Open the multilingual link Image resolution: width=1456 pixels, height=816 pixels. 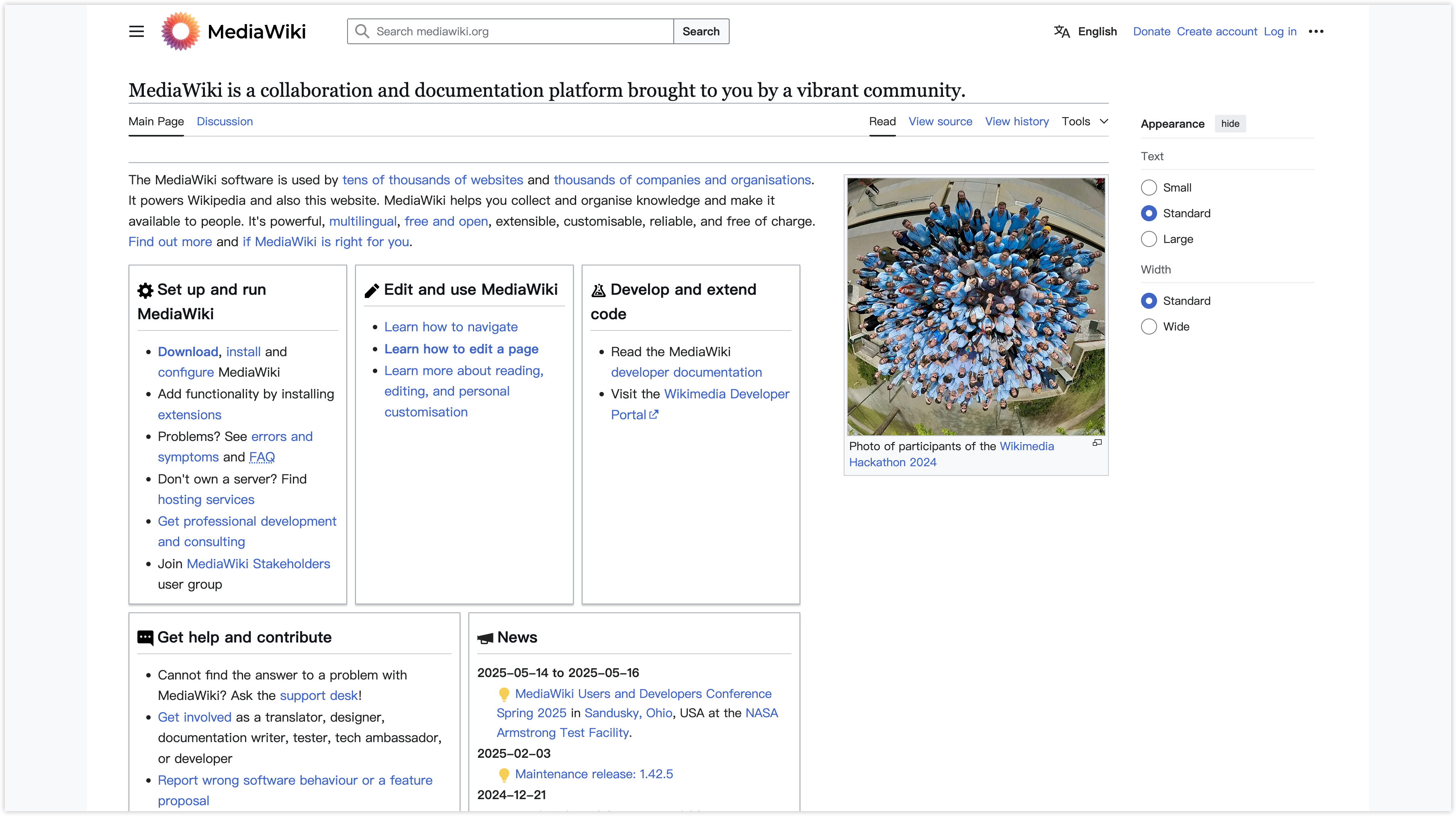point(363,222)
